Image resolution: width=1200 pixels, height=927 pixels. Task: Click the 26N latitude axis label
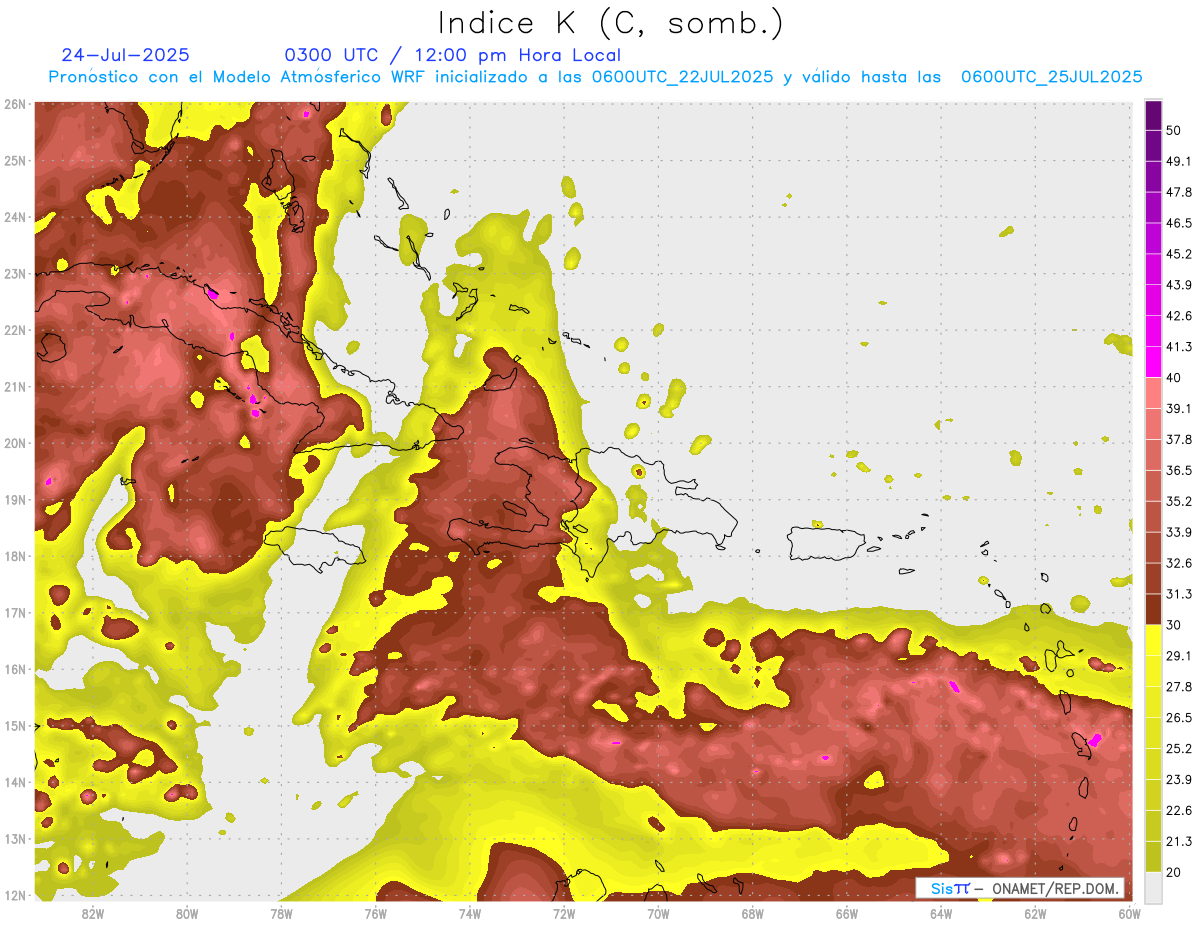point(15,104)
